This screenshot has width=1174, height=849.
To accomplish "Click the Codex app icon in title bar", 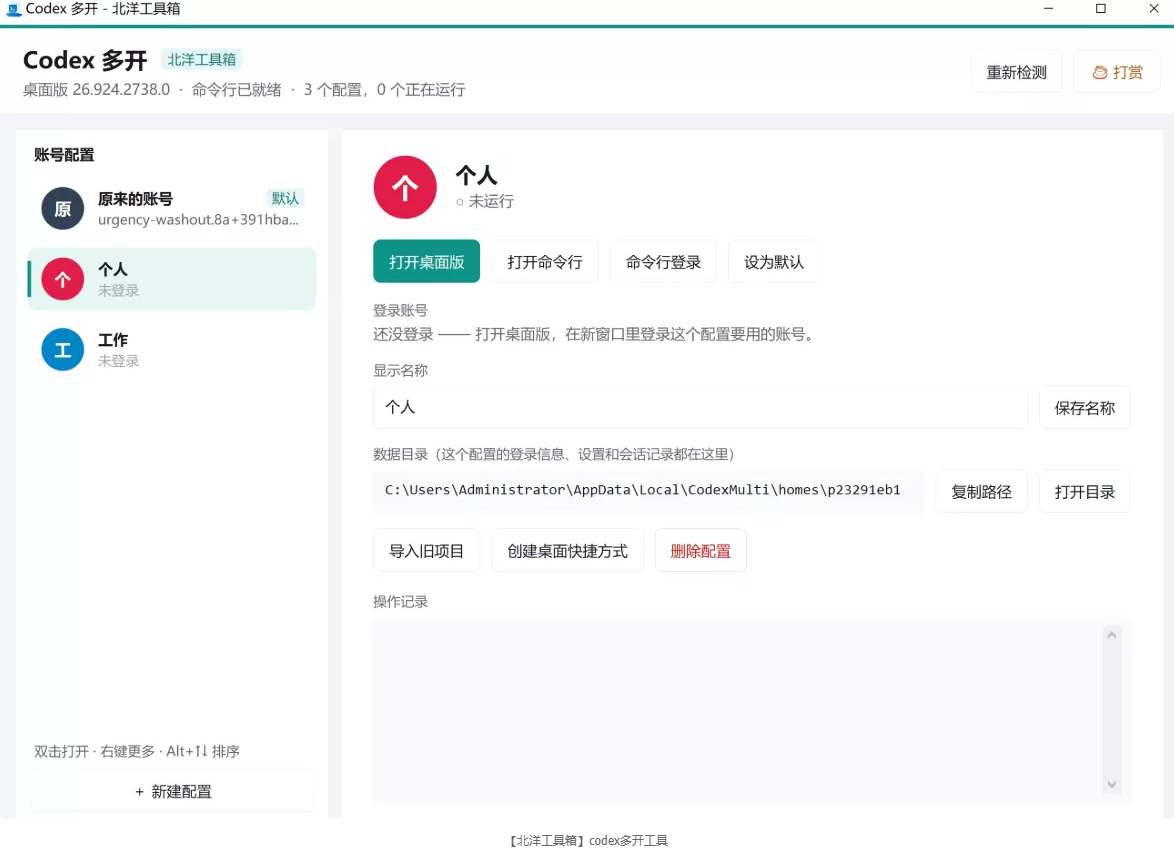I will pos(13,9).
